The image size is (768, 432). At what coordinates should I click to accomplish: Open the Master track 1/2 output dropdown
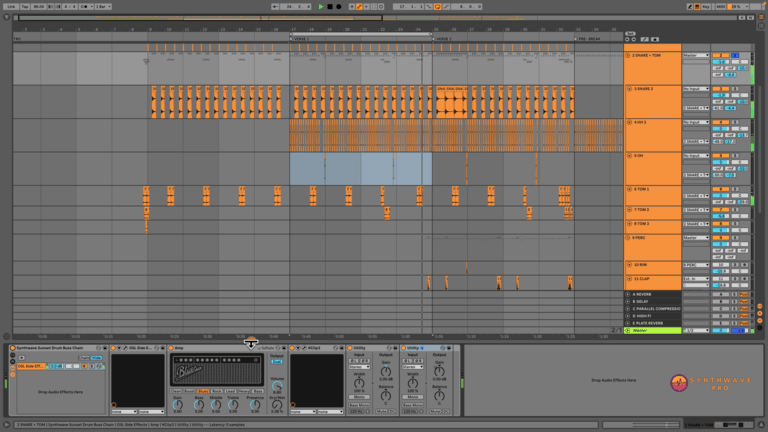696,331
